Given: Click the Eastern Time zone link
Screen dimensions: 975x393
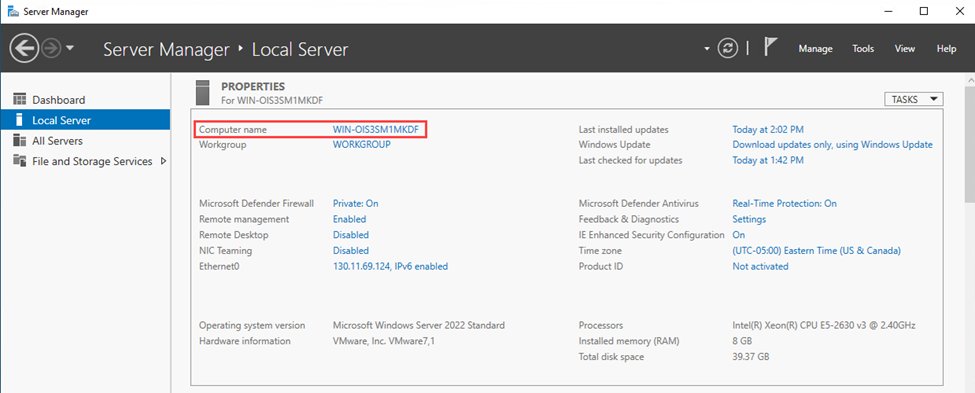Looking at the screenshot, I should pyautogui.click(x=816, y=251).
